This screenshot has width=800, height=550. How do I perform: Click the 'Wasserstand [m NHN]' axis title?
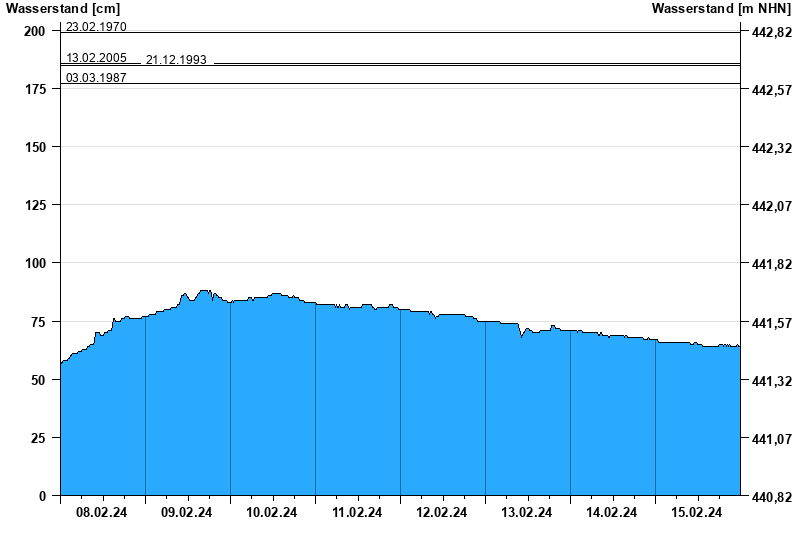pyautogui.click(x=720, y=9)
